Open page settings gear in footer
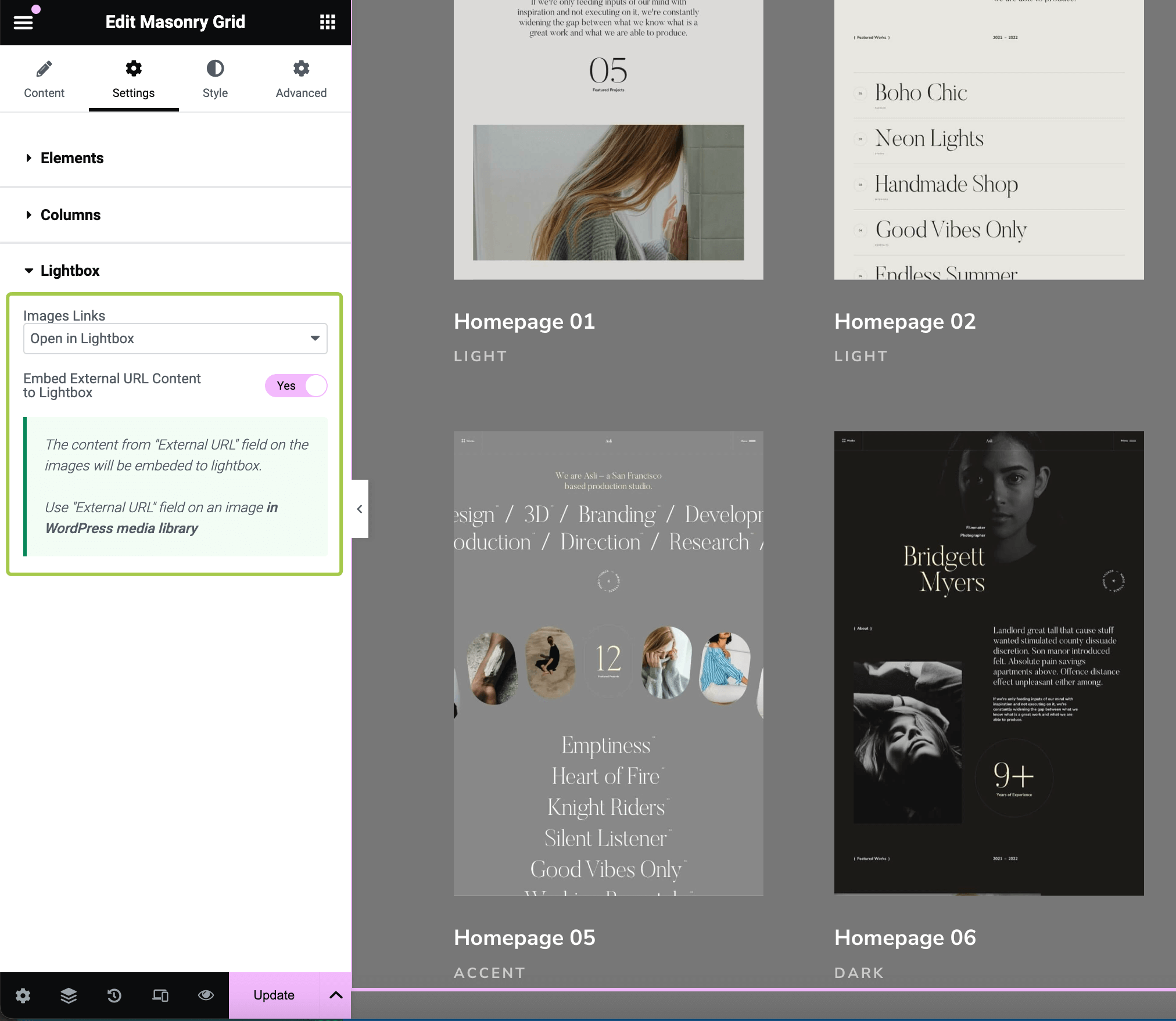Viewport: 1176px width, 1021px height. [23, 995]
